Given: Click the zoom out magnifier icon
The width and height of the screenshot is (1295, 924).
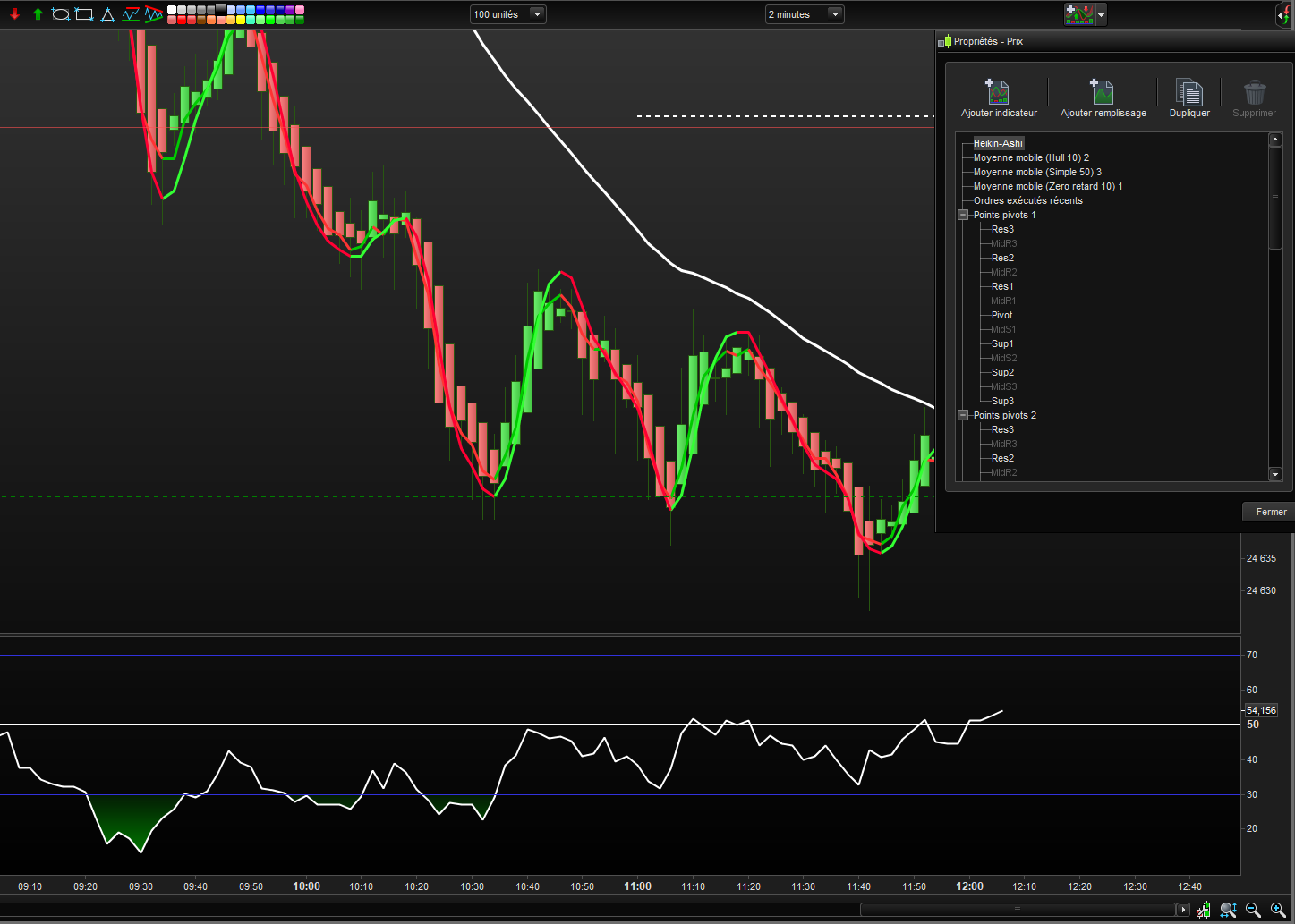Looking at the screenshot, I should click(1253, 910).
